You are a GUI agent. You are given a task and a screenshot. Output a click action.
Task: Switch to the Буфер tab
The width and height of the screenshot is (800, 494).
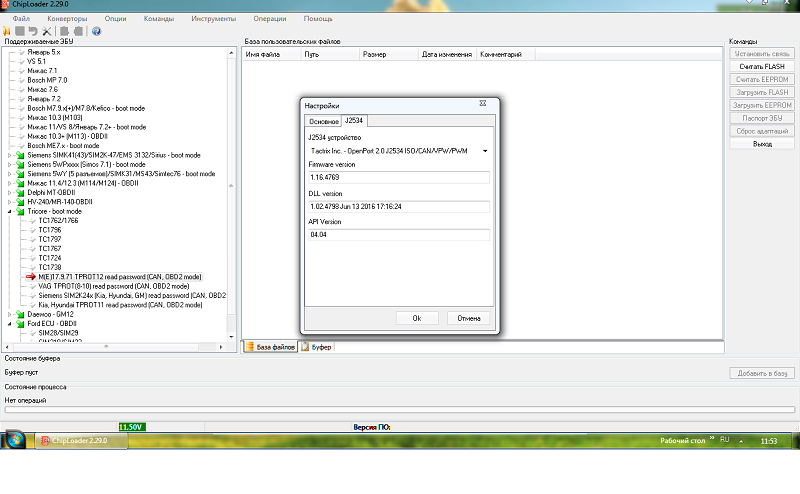[x=320, y=347]
